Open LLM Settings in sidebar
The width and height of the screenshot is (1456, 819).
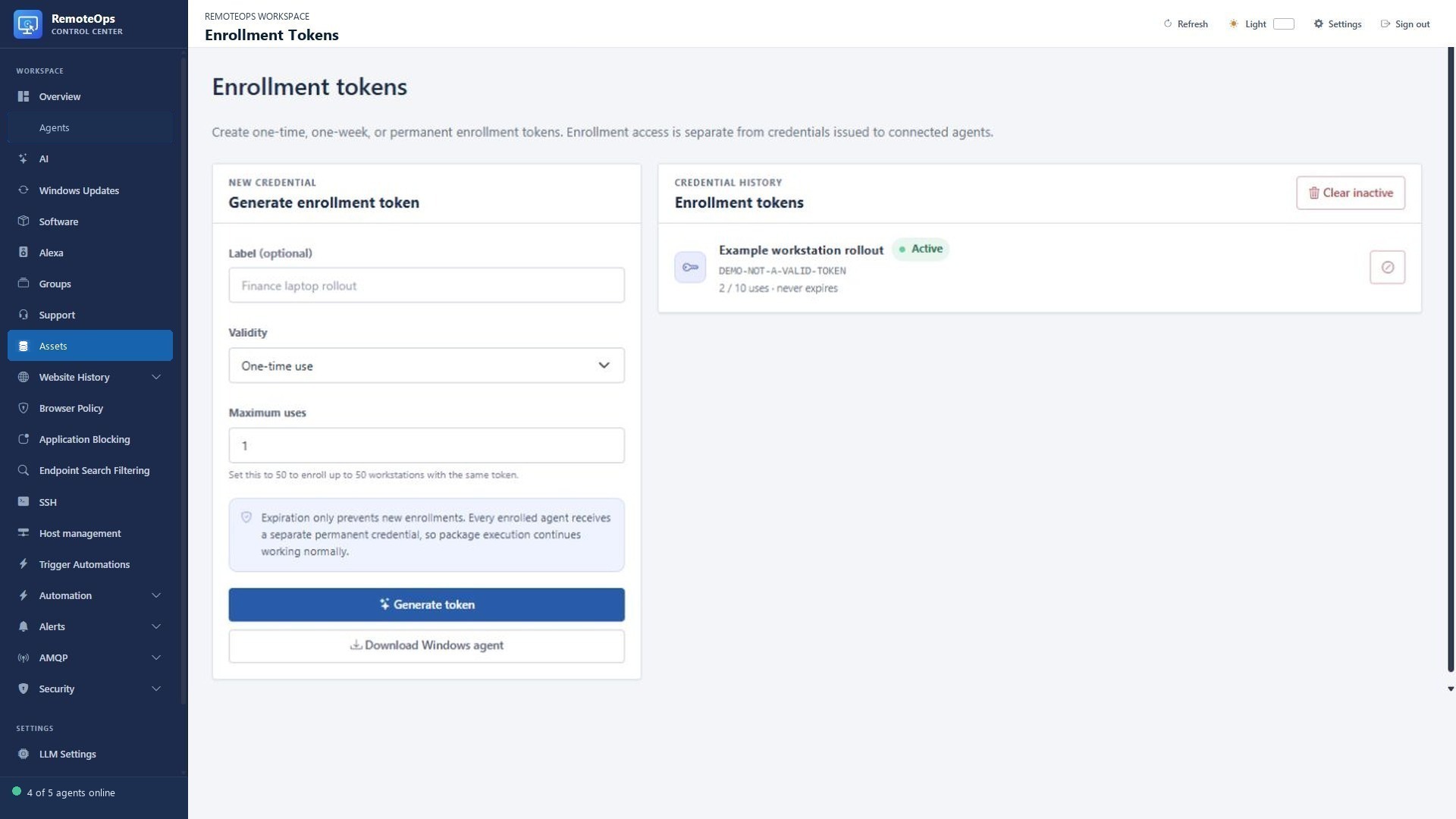tap(90, 754)
